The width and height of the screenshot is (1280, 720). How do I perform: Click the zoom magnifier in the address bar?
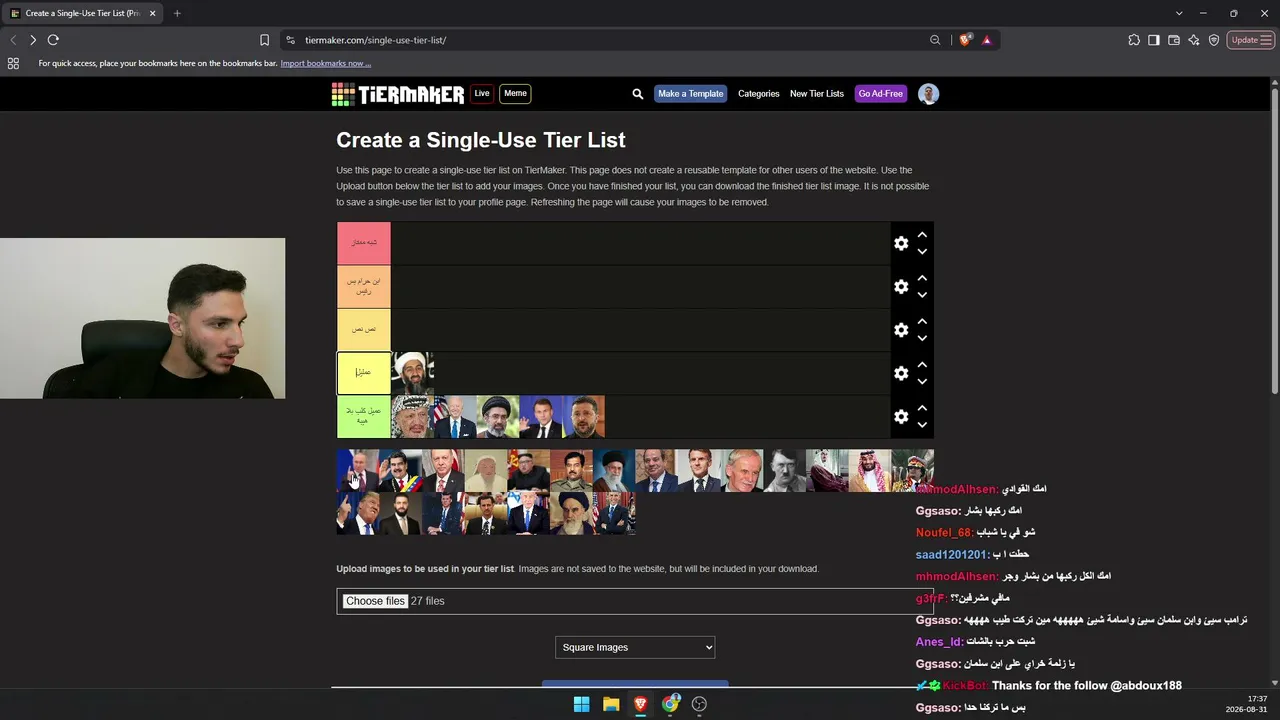pos(935,40)
